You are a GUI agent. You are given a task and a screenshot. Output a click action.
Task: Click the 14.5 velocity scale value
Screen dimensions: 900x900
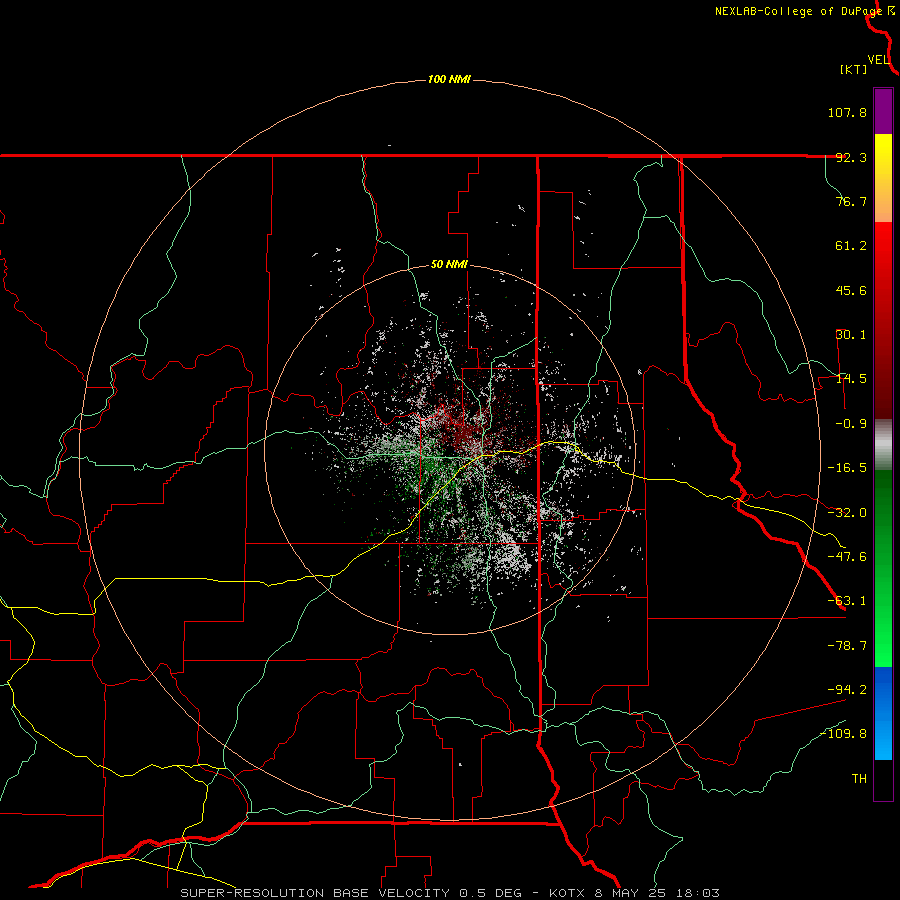[851, 379]
